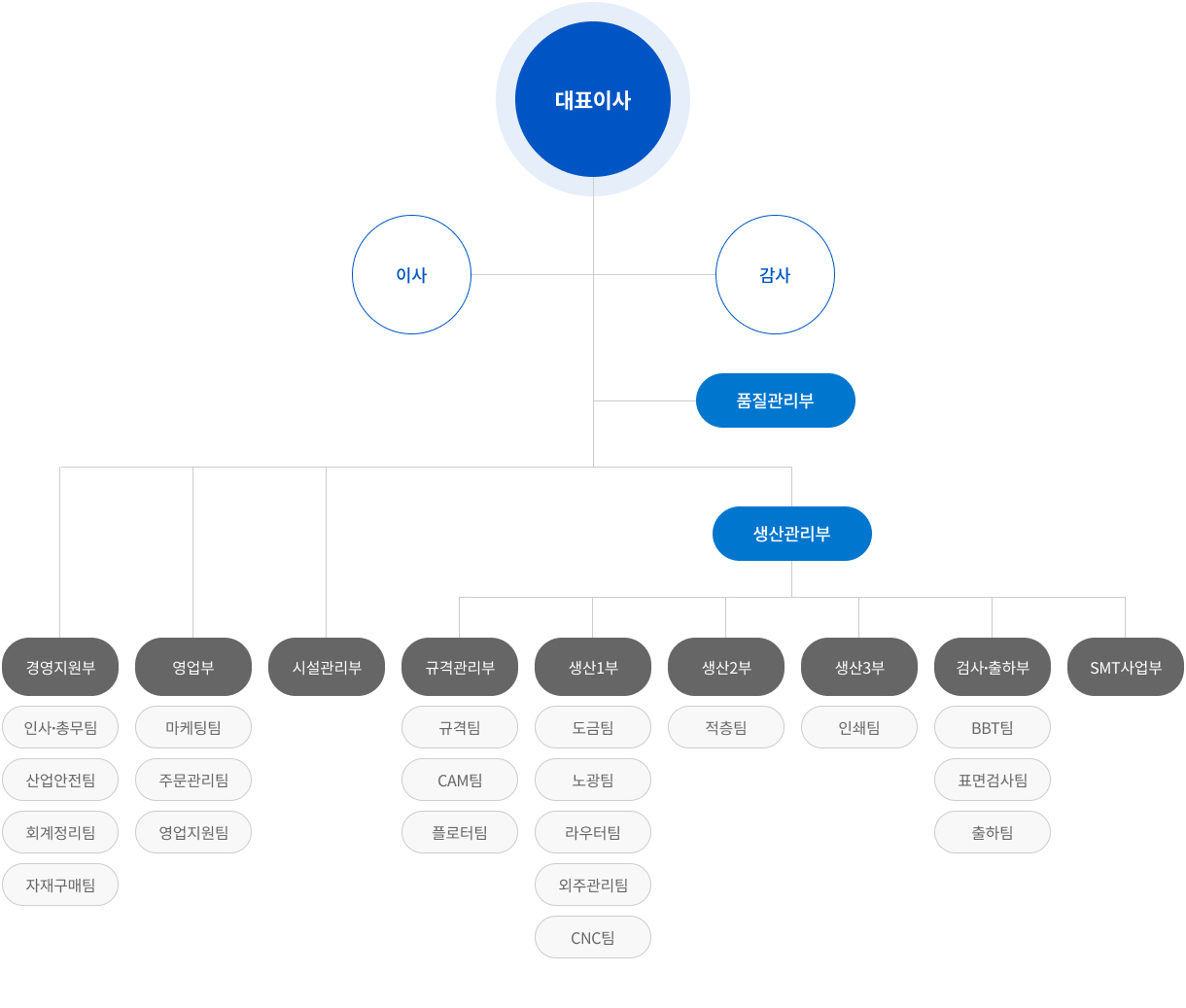Select the 자재구매팀 team item

[60, 885]
